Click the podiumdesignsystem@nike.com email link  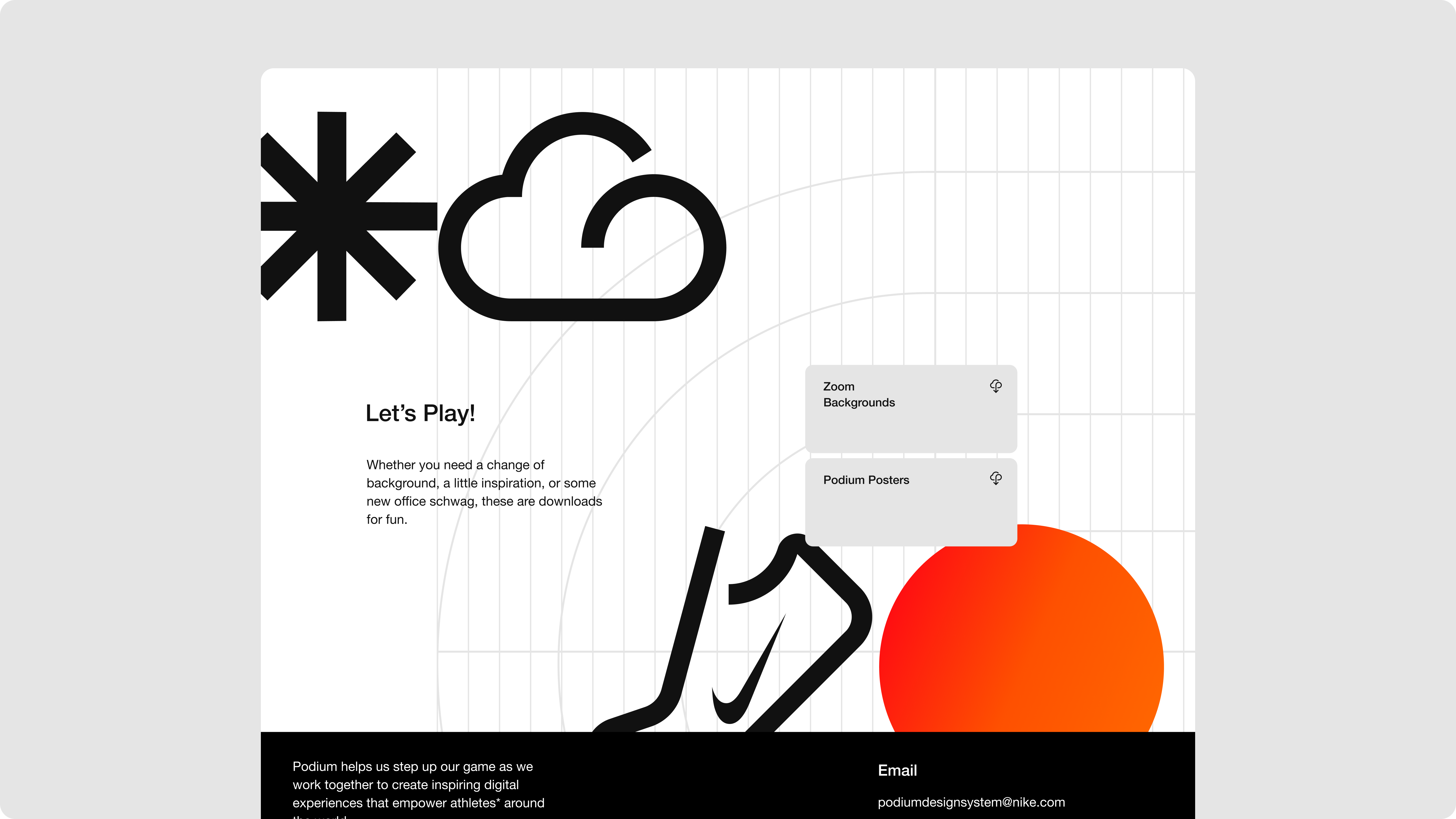[971, 802]
